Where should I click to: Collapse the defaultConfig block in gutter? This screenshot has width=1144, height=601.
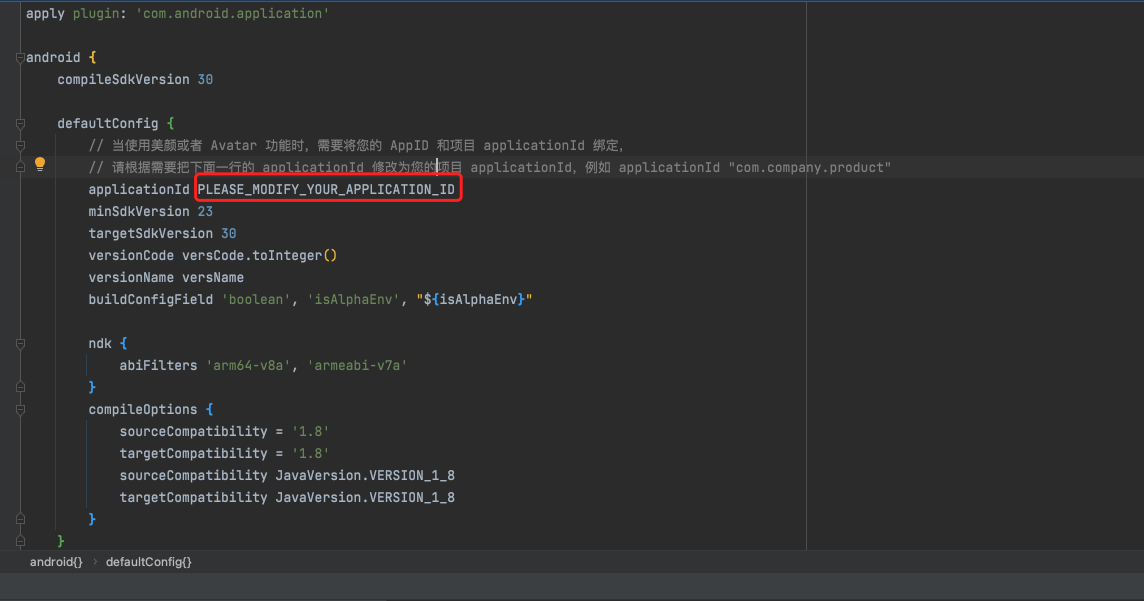tap(19, 124)
